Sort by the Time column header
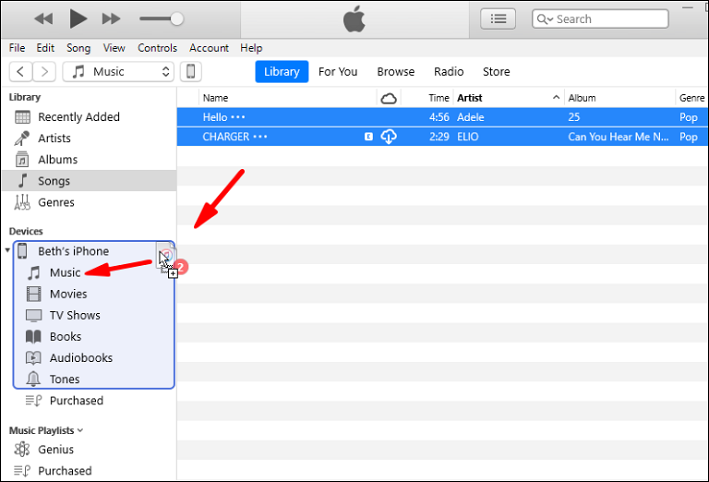The height and width of the screenshot is (482, 709). [x=439, y=98]
